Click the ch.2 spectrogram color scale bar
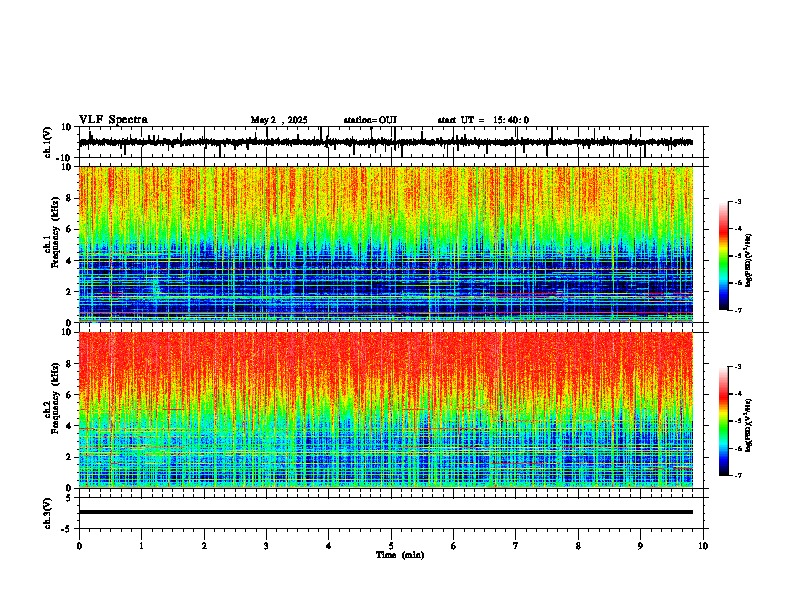Image resolution: width=792 pixels, height=612 pixels. 723,421
